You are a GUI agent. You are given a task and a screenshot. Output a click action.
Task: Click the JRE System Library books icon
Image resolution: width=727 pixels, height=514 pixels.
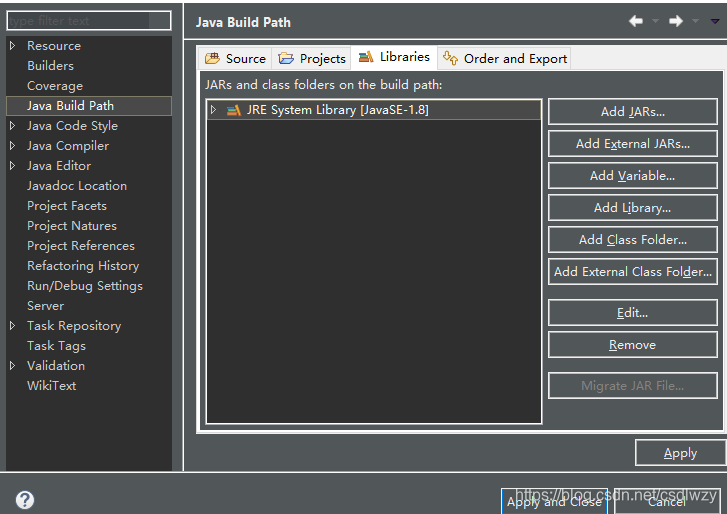click(234, 110)
